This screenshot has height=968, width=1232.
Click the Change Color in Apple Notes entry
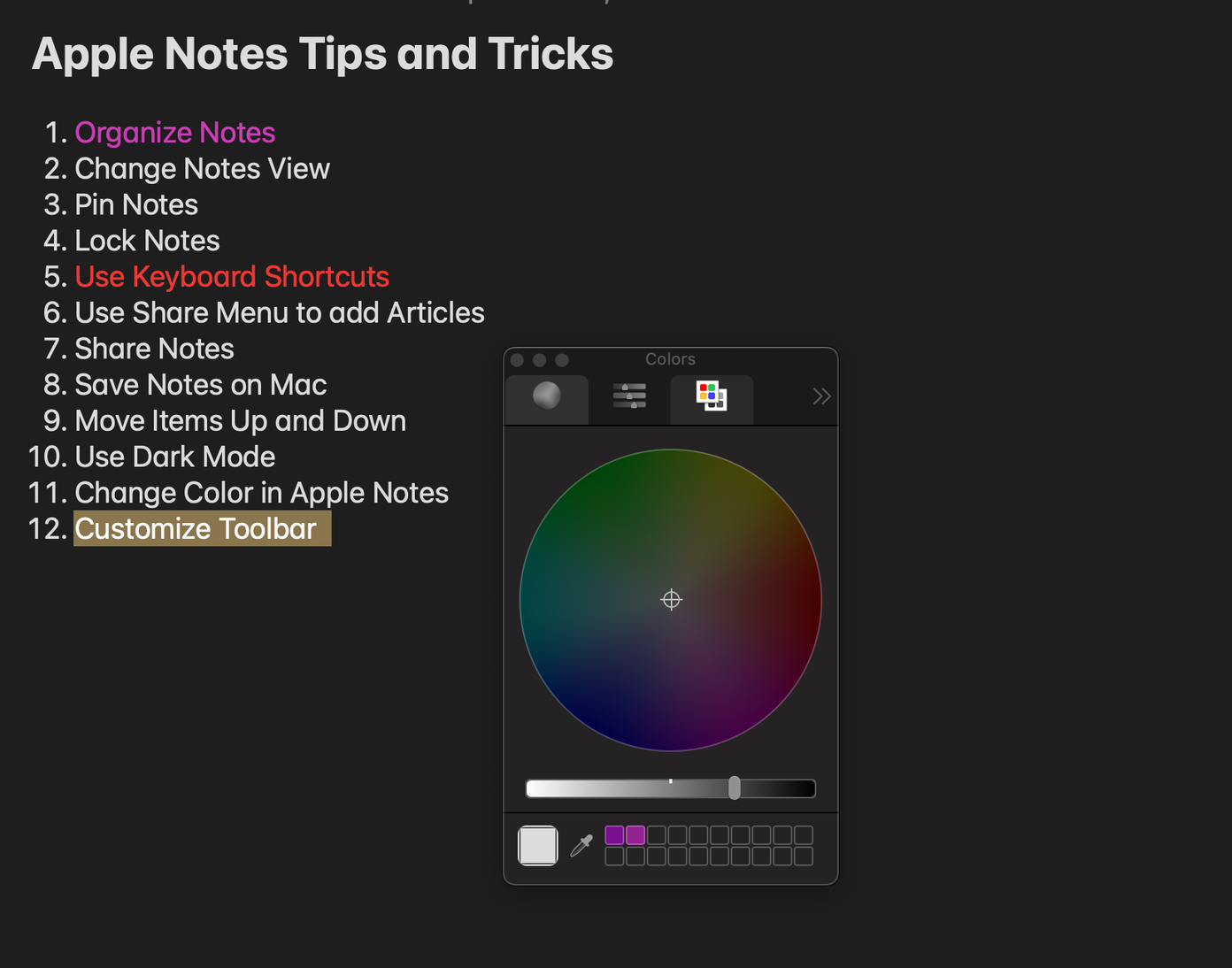coord(262,493)
